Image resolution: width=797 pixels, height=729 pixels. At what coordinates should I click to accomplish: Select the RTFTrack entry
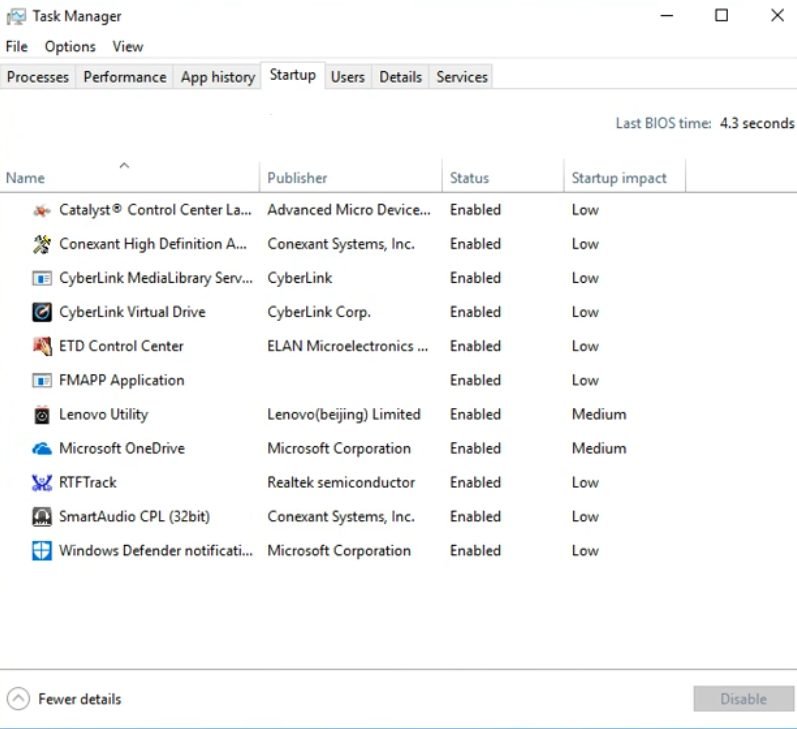(88, 482)
